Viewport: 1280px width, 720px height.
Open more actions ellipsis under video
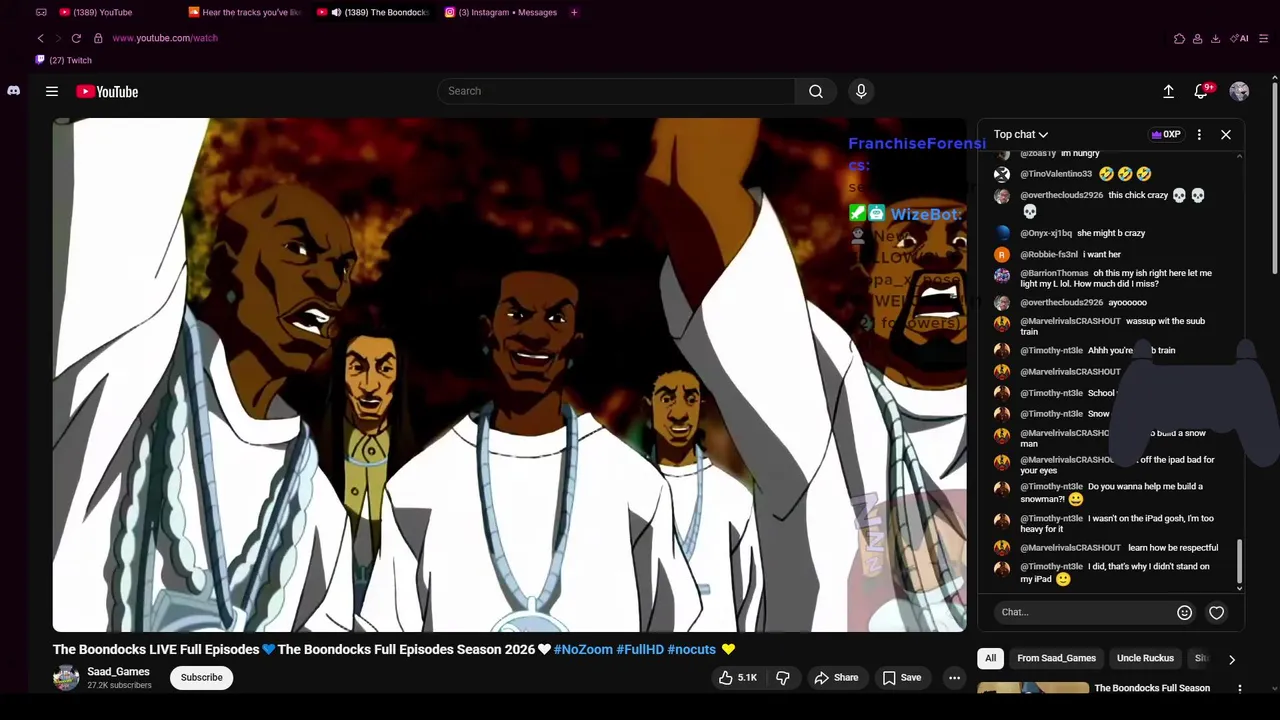point(954,678)
